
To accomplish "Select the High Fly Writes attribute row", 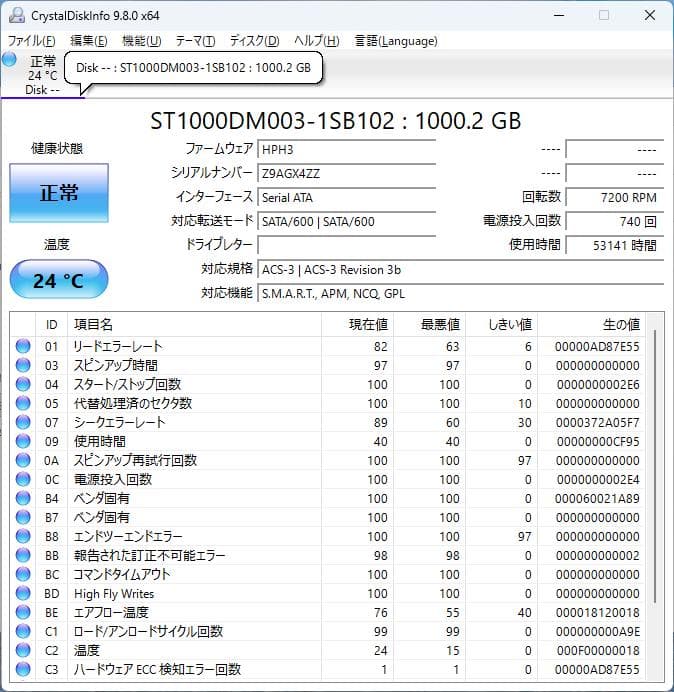I will (328, 593).
